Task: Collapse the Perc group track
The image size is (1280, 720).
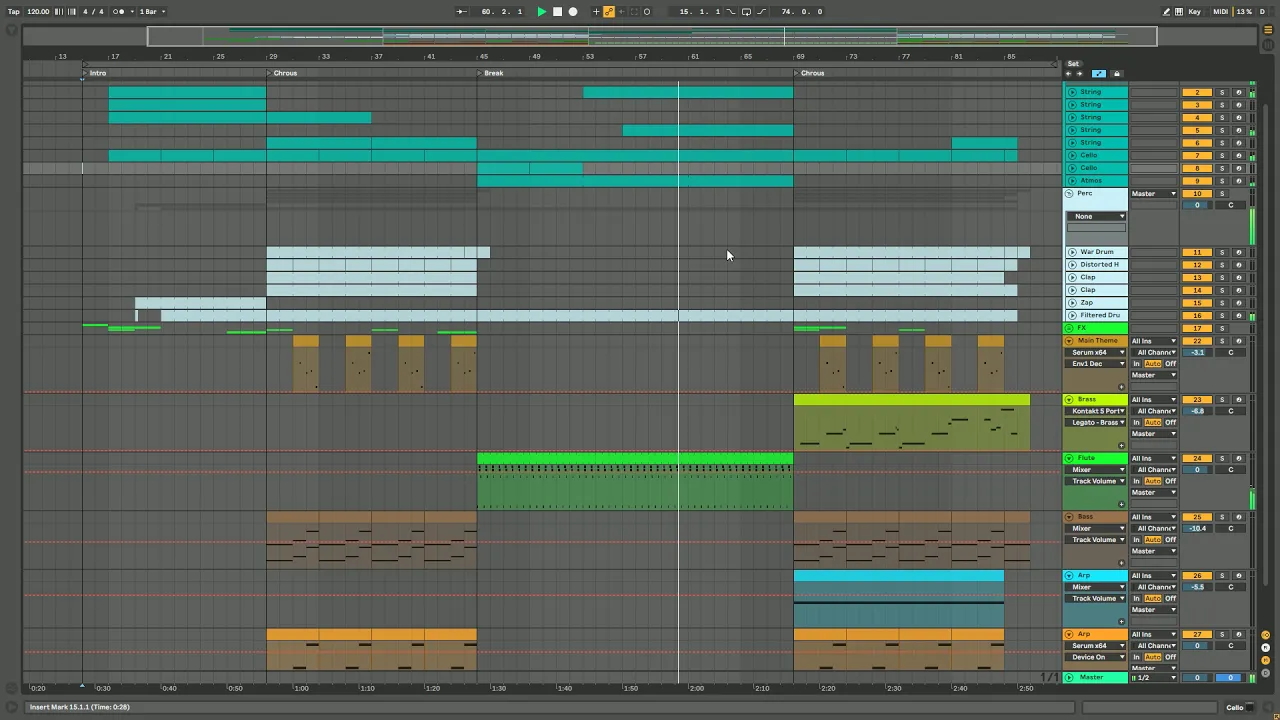Action: (1069, 193)
